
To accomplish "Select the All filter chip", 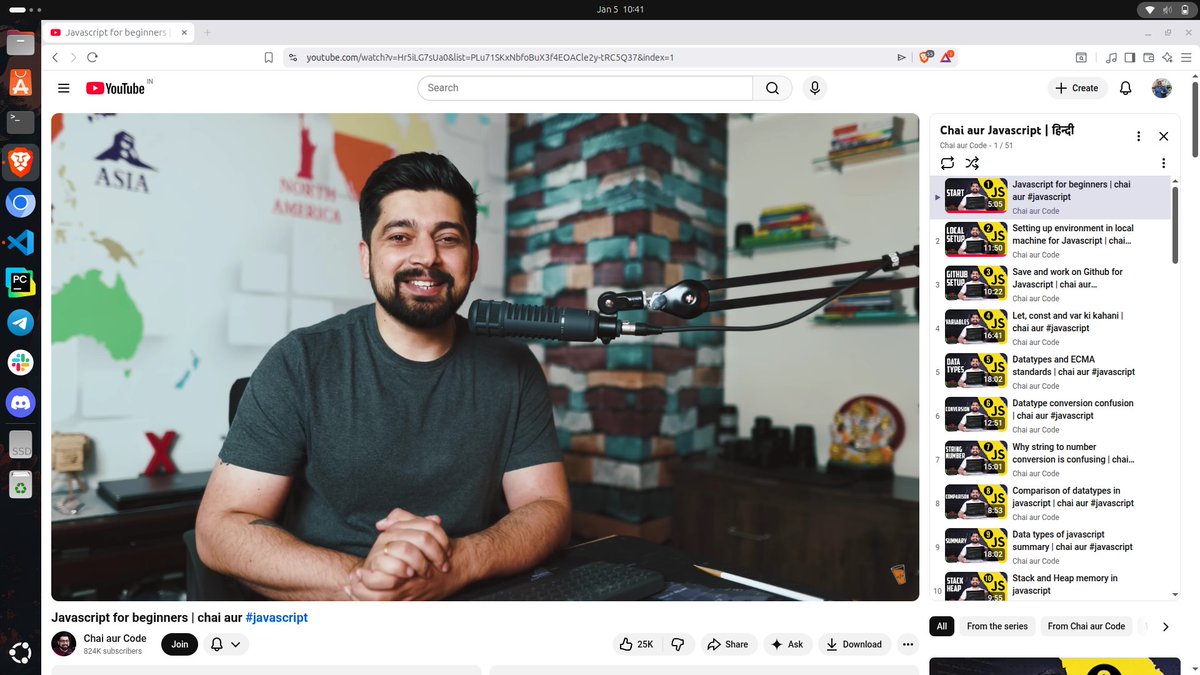I will (x=941, y=626).
